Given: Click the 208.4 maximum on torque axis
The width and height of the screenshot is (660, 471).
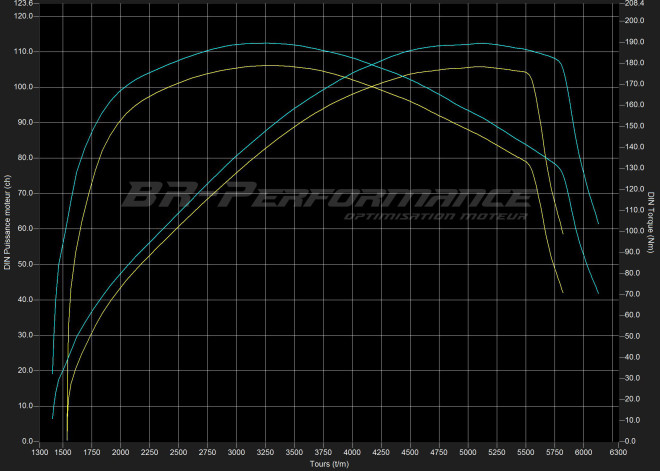Looking at the screenshot, I should click(633, 4).
